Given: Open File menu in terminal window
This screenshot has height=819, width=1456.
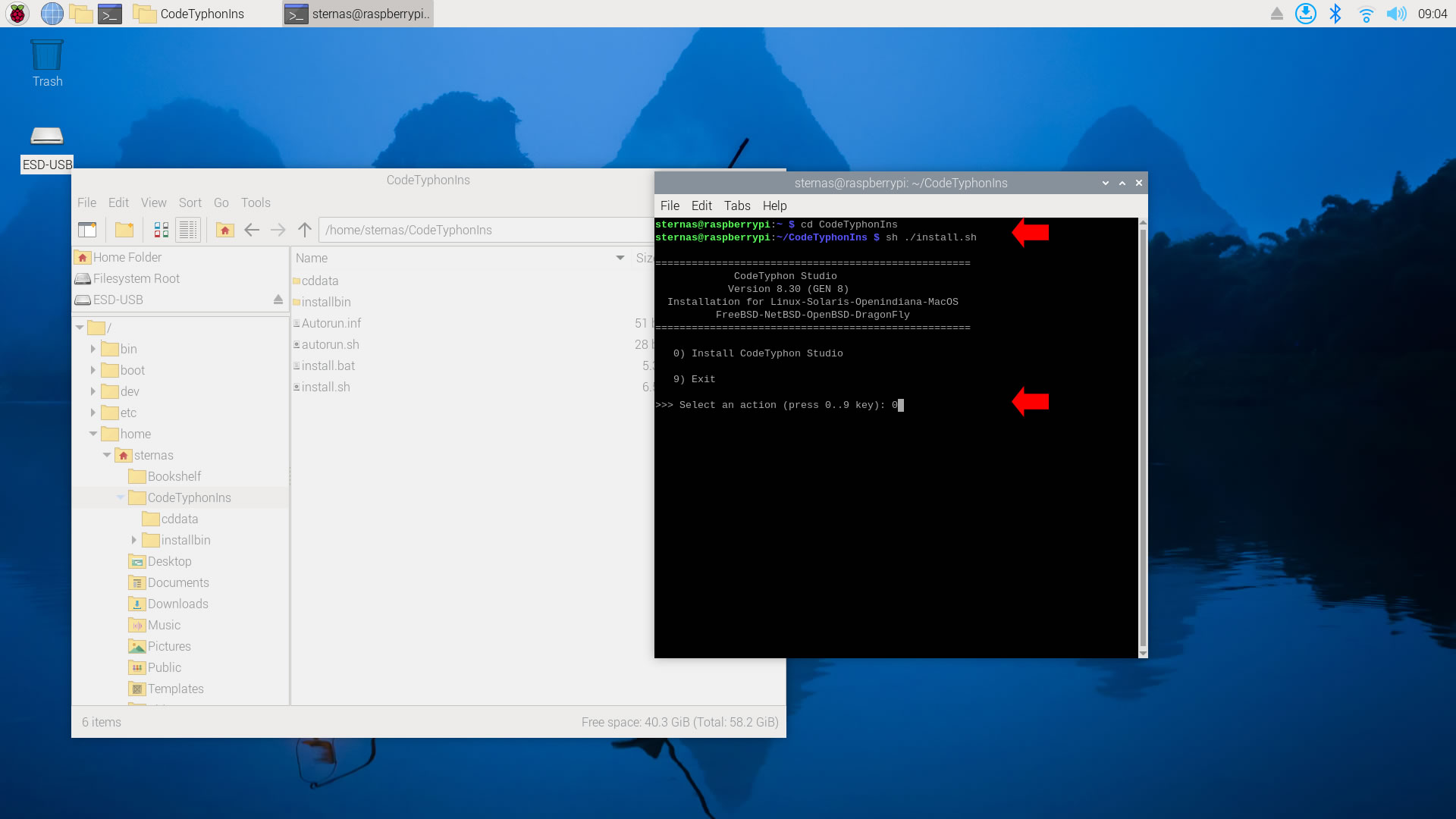Looking at the screenshot, I should click(x=670, y=206).
